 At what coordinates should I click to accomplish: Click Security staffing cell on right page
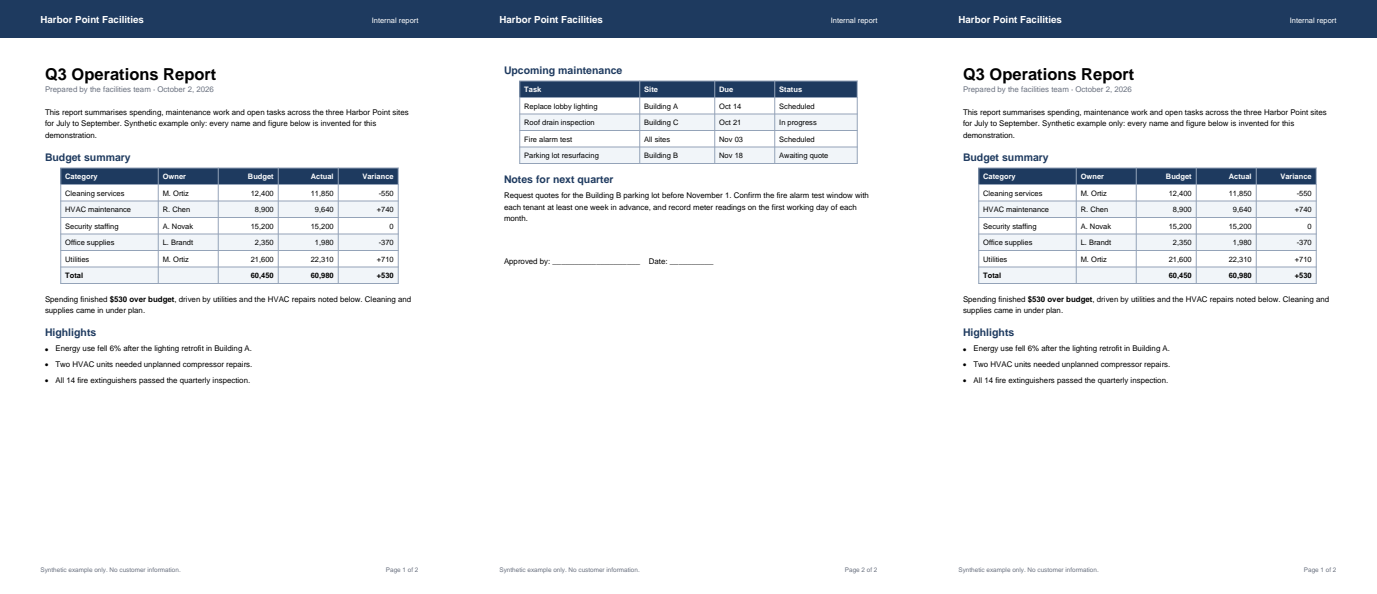[1028, 226]
